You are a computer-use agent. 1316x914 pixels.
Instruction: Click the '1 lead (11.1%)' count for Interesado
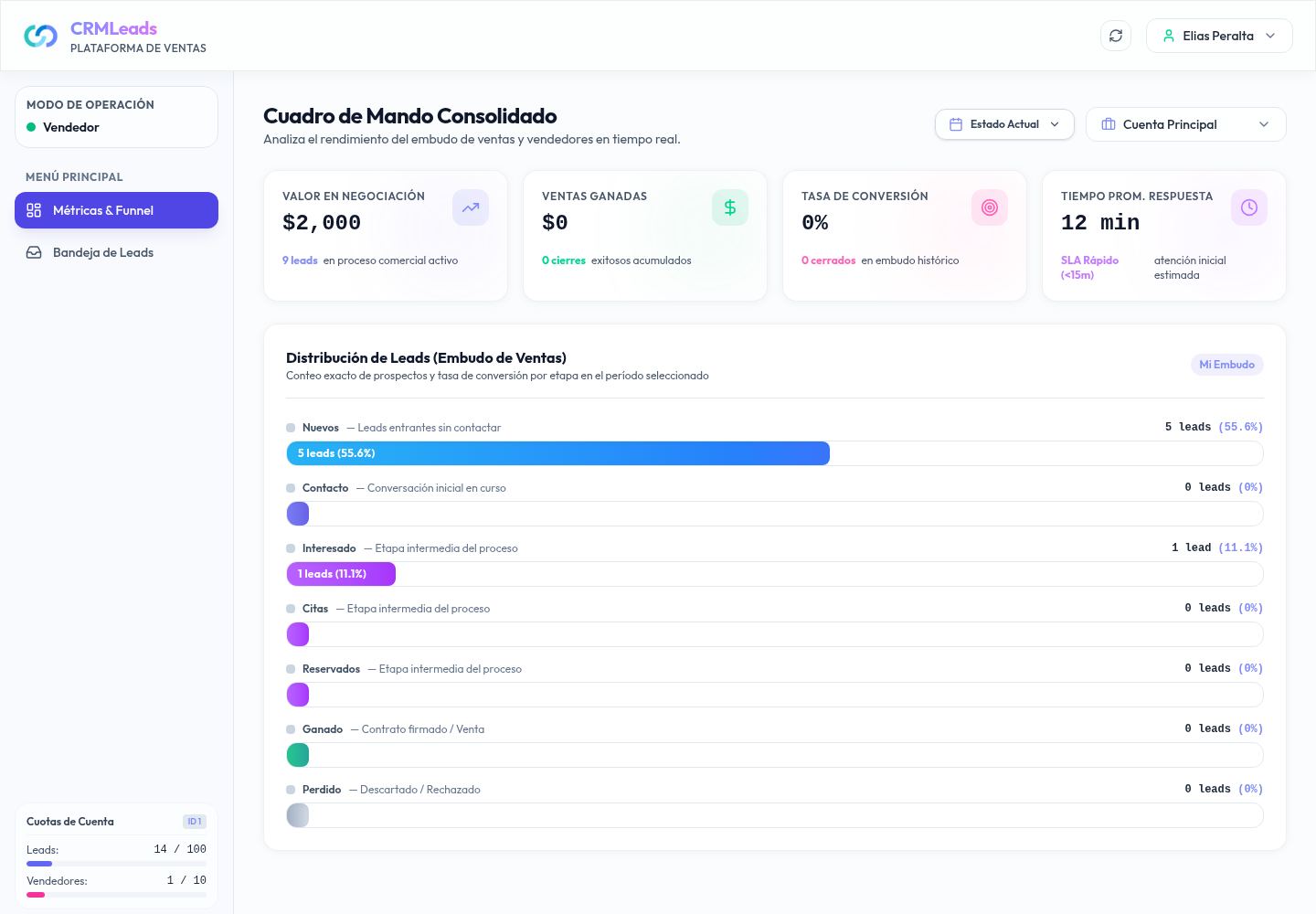1217,547
